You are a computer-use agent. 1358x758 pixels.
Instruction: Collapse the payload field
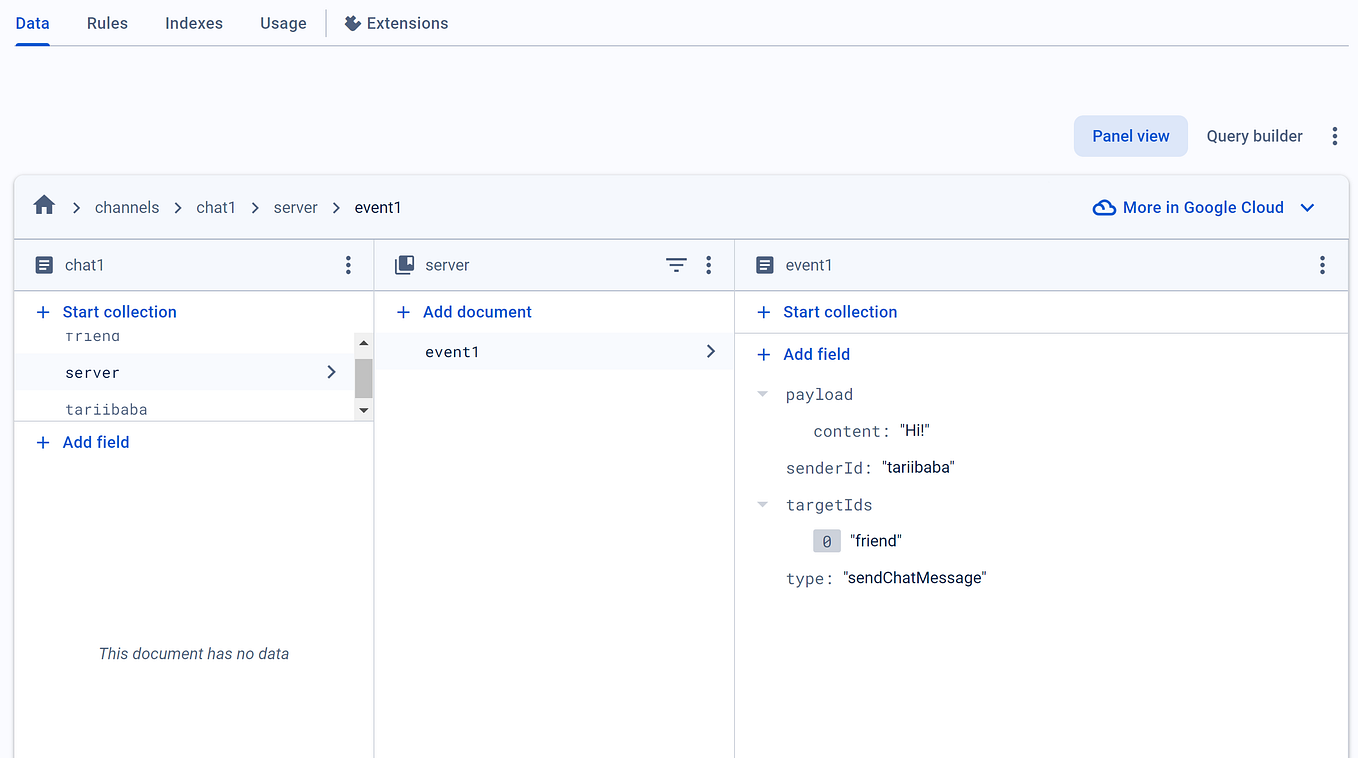tap(763, 394)
